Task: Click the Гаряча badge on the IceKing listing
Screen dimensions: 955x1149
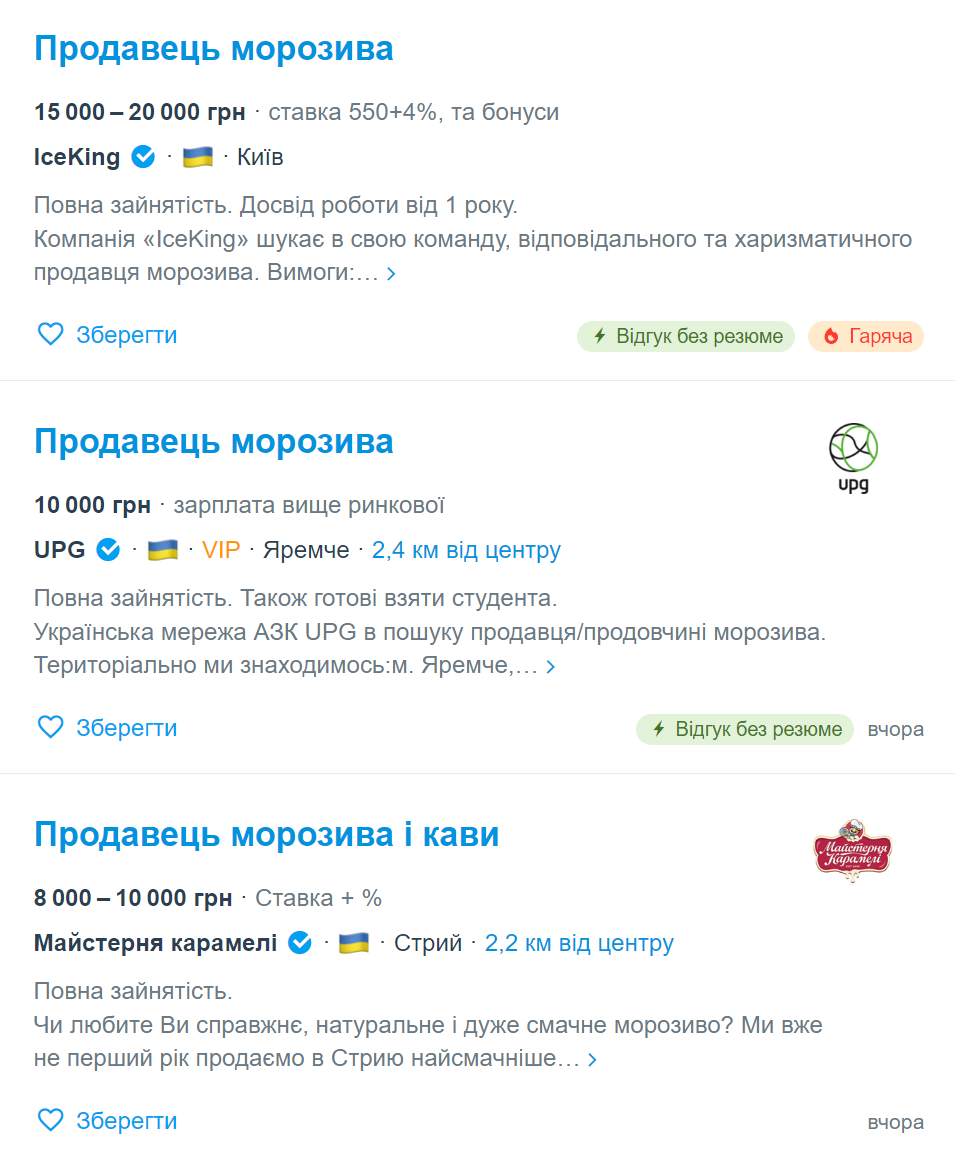Action: point(866,337)
